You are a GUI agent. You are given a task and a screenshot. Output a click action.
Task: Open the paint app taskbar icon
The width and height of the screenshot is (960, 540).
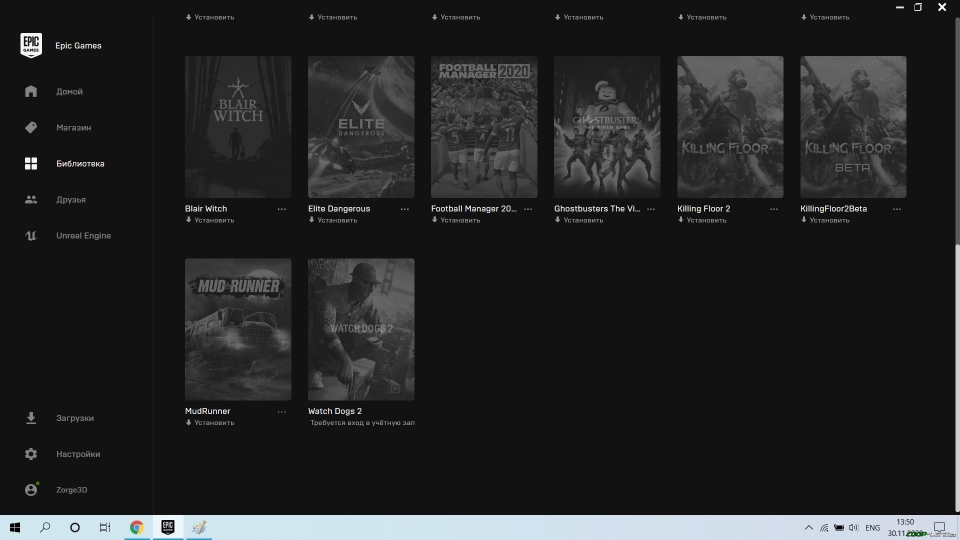198,527
